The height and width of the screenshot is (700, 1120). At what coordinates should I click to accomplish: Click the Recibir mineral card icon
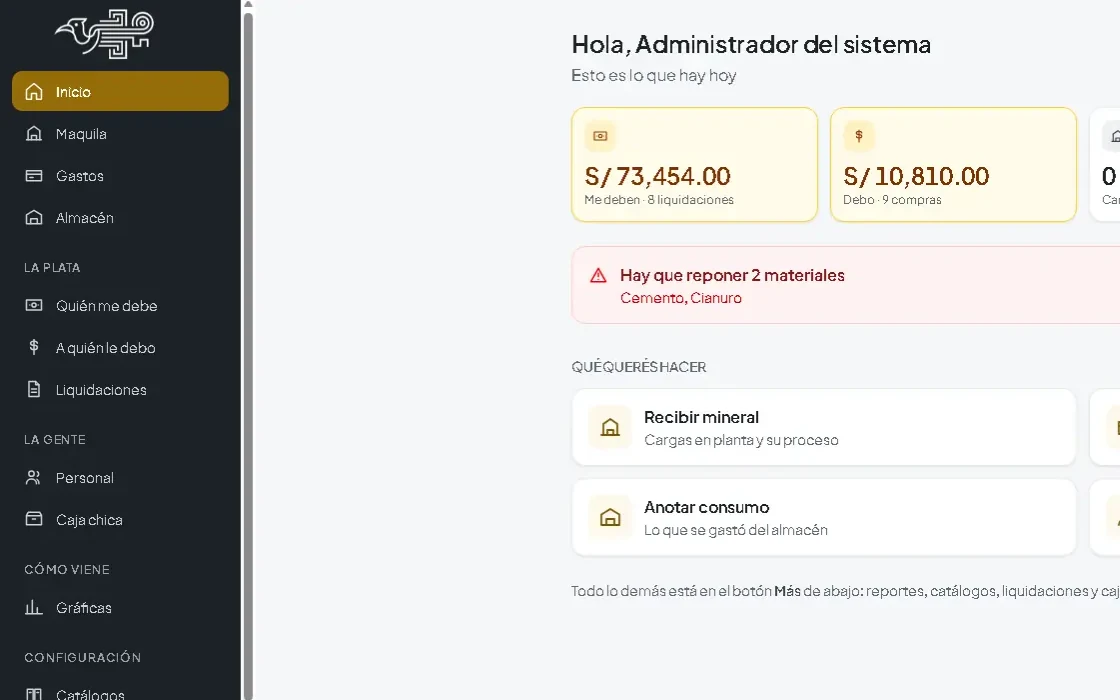610,427
